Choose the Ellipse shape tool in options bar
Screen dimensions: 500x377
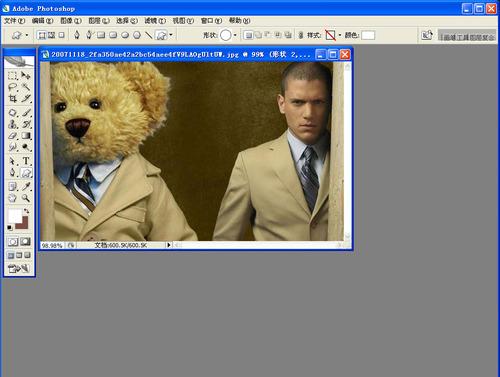pyautogui.click(x=125, y=35)
